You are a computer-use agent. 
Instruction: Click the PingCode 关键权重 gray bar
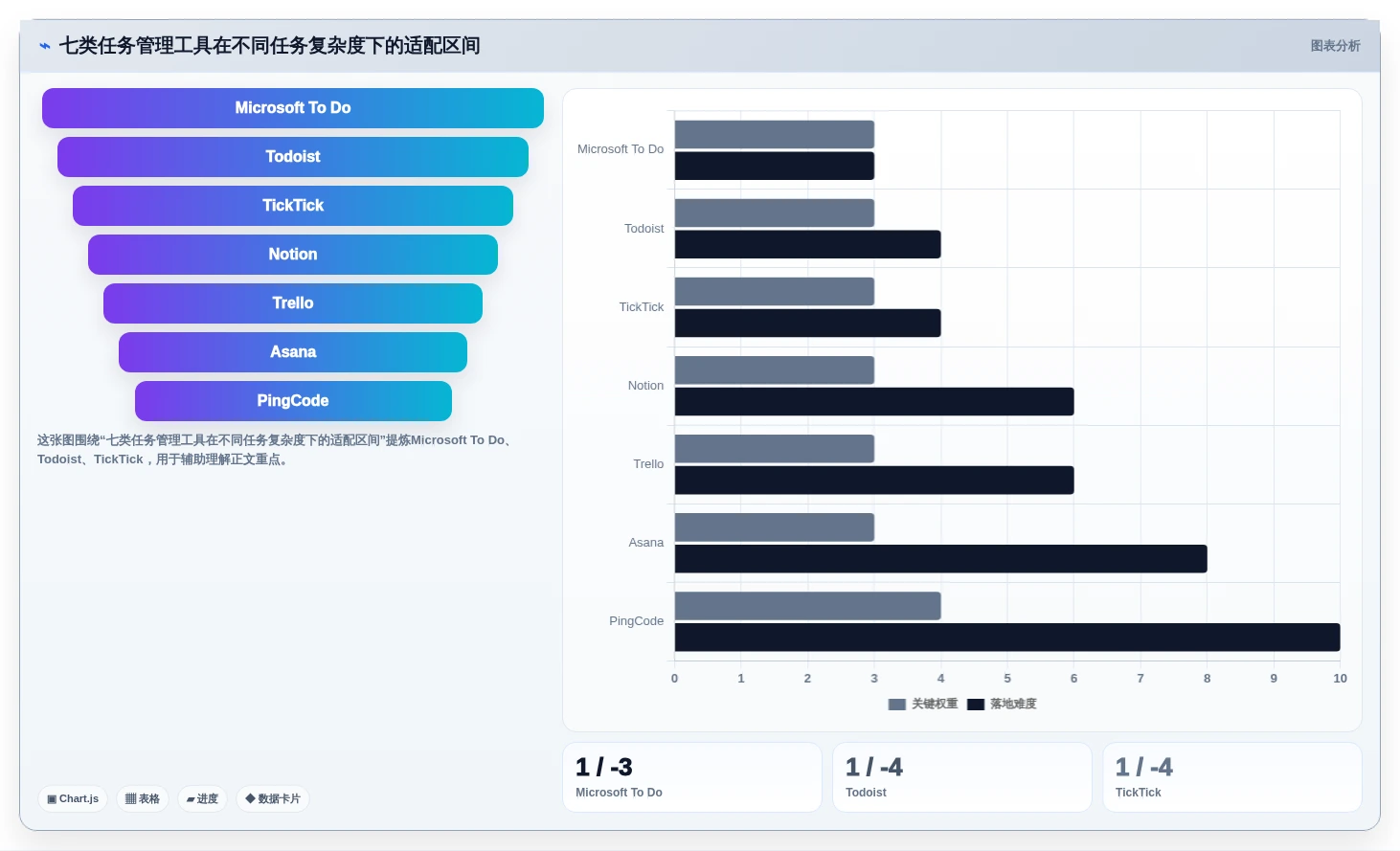tap(808, 606)
